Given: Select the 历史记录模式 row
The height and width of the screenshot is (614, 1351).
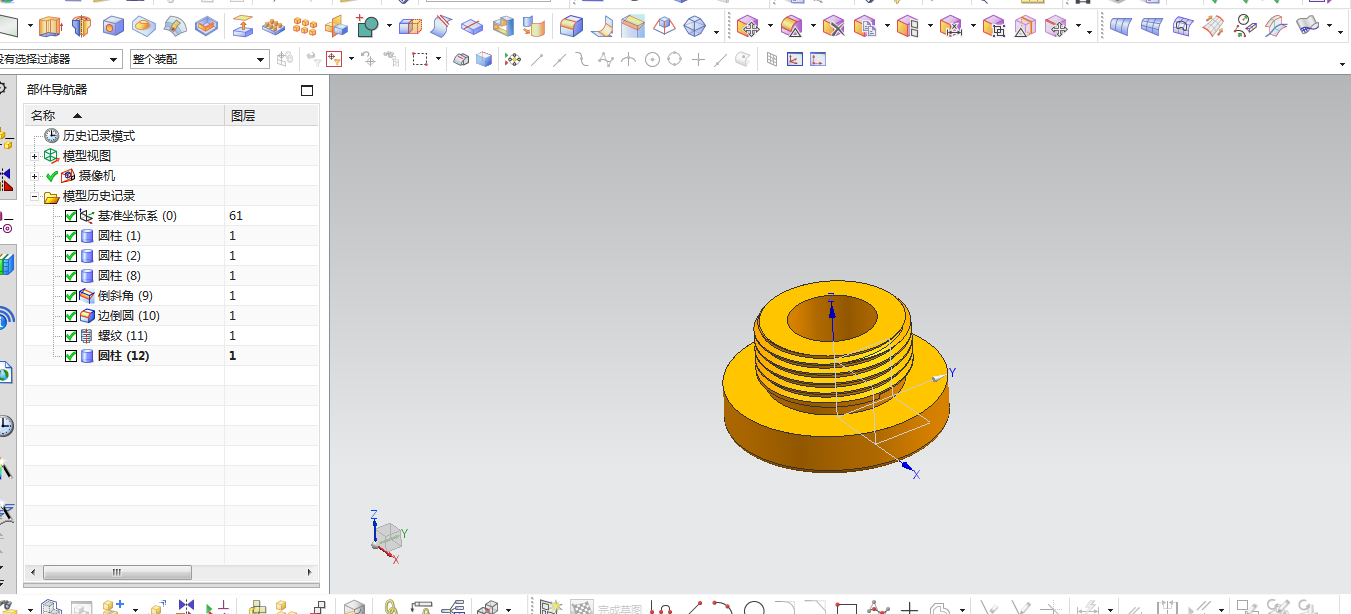Looking at the screenshot, I should click(x=172, y=136).
